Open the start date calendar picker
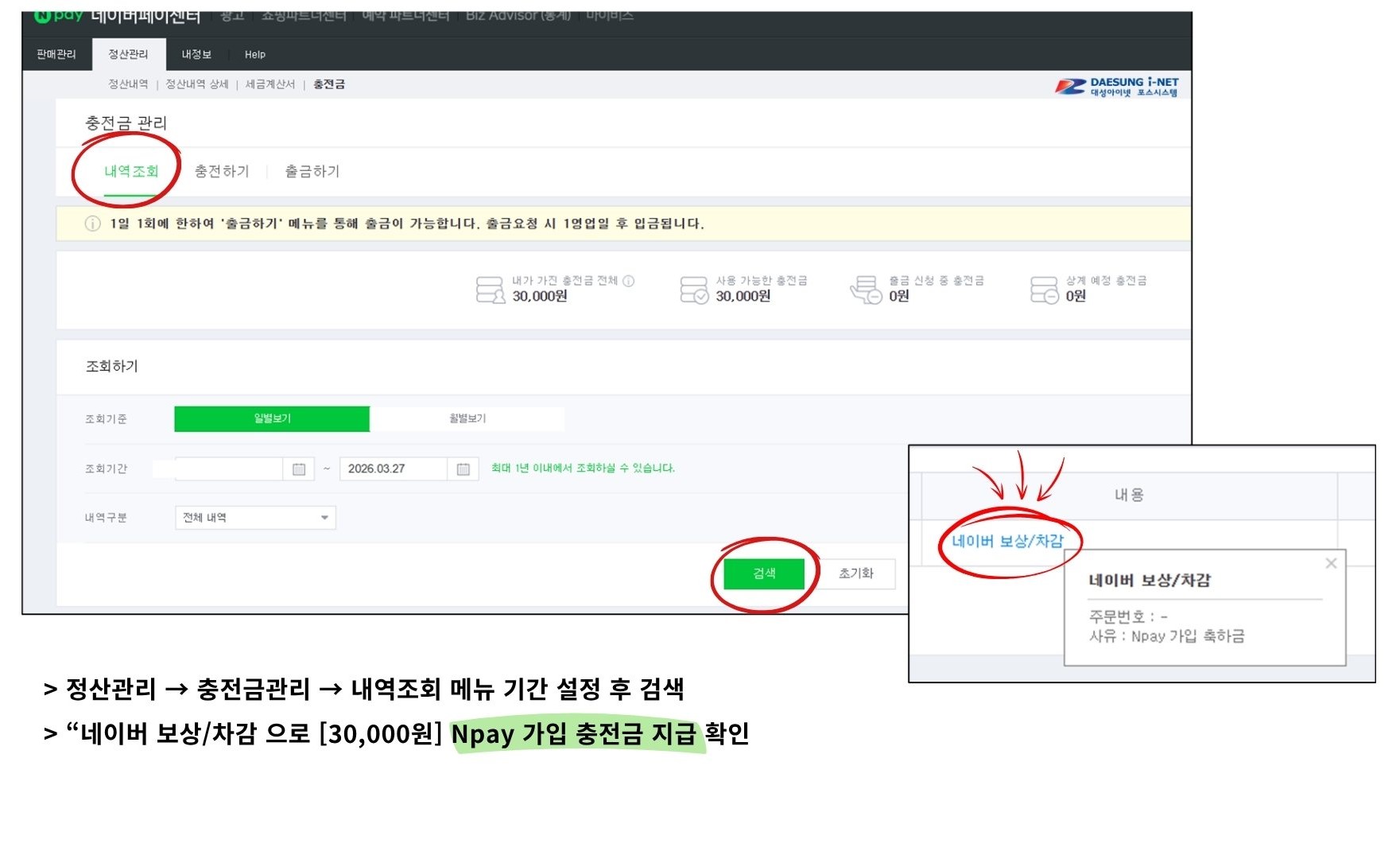This screenshot has height=859, width=1400. pyautogui.click(x=299, y=469)
